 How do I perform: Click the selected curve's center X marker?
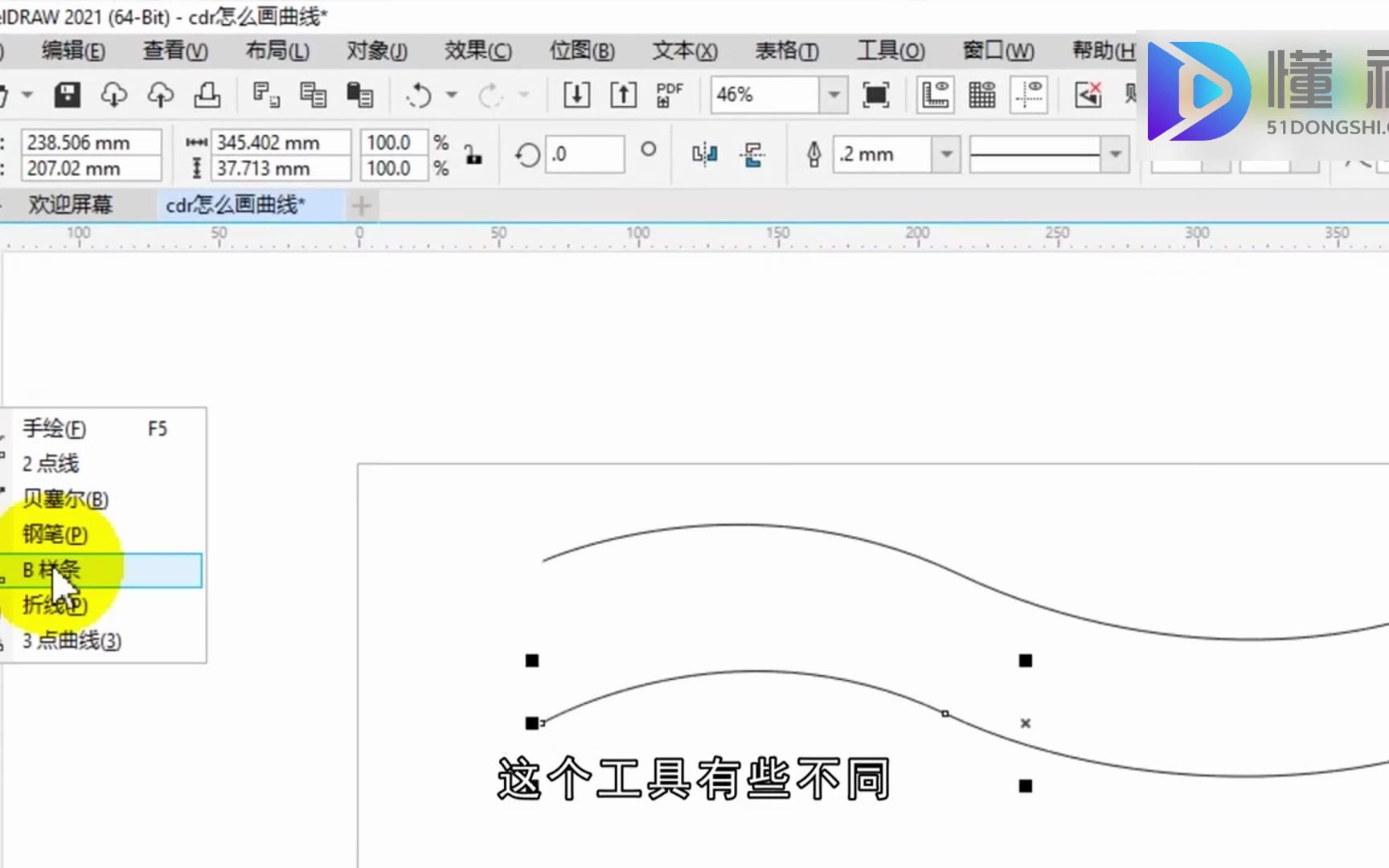click(x=1025, y=723)
